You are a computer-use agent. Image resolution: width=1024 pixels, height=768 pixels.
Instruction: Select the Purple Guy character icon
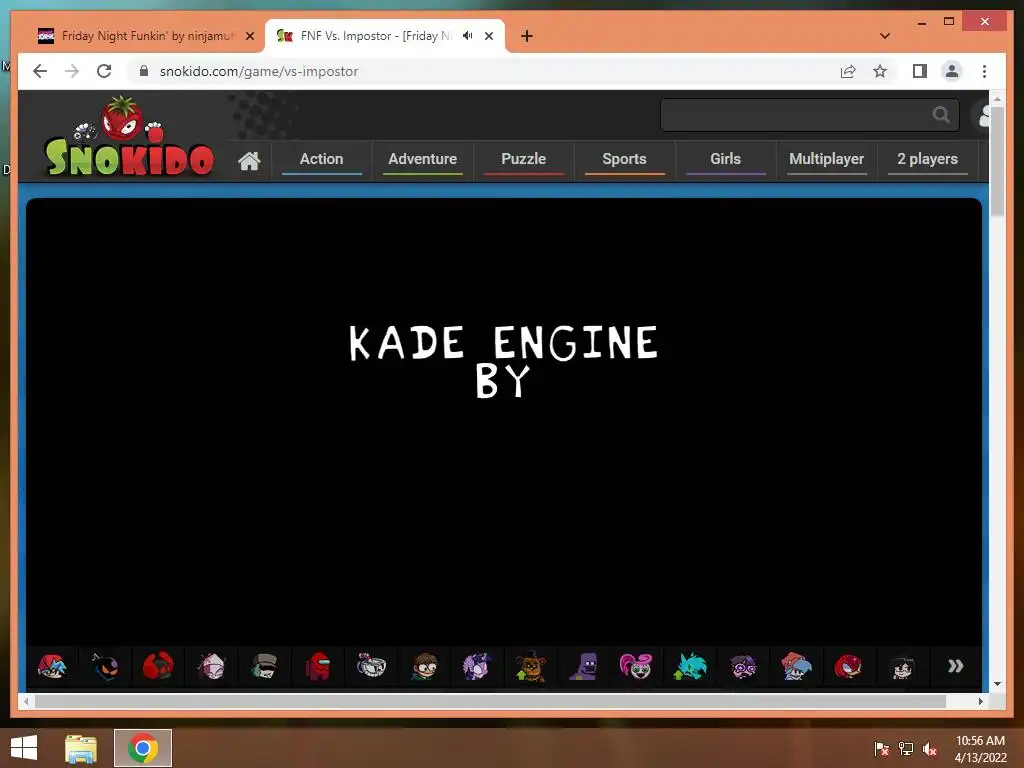click(x=583, y=667)
